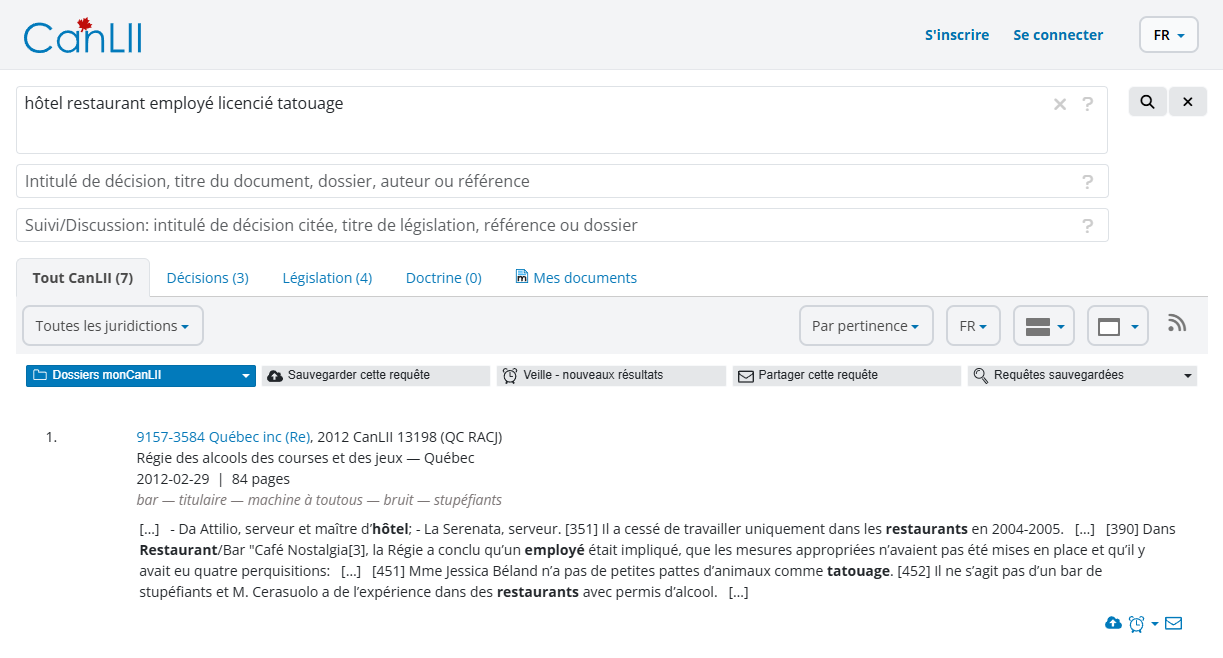Save result to cloud folder icon
The width and height of the screenshot is (1223, 658).
click(1113, 623)
